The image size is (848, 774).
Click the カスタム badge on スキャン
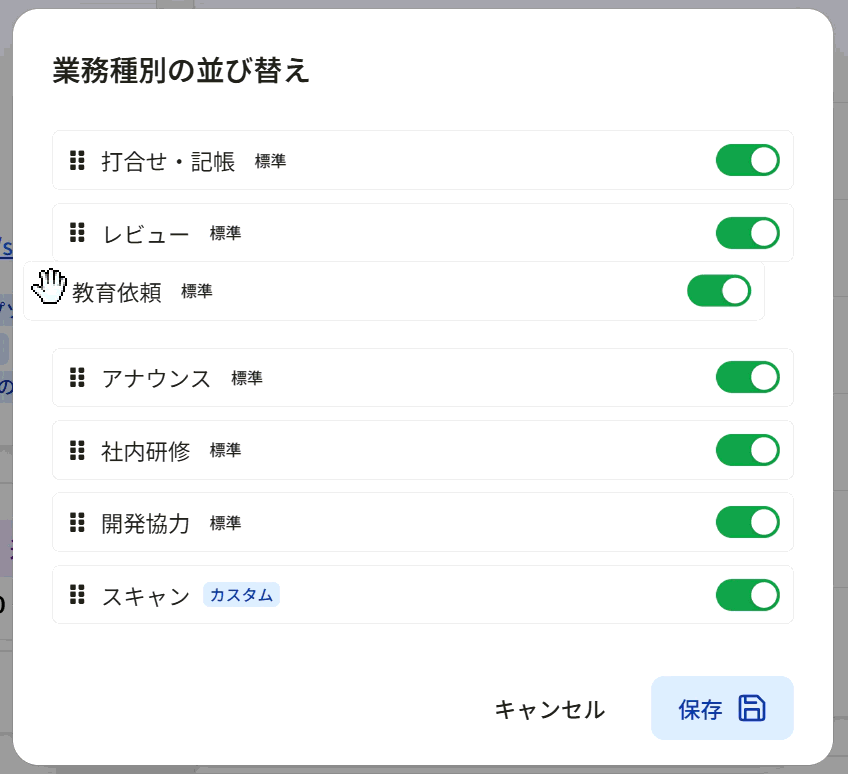241,595
